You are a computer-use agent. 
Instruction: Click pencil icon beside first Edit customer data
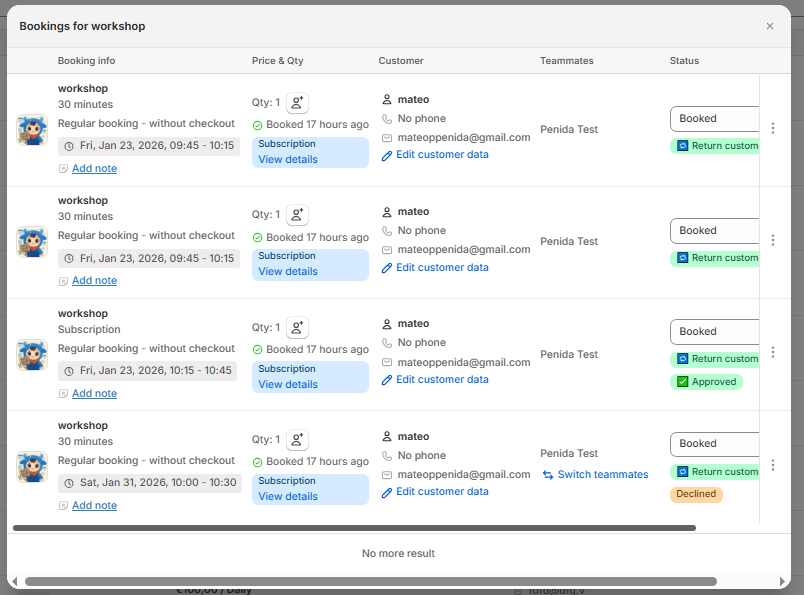point(387,156)
